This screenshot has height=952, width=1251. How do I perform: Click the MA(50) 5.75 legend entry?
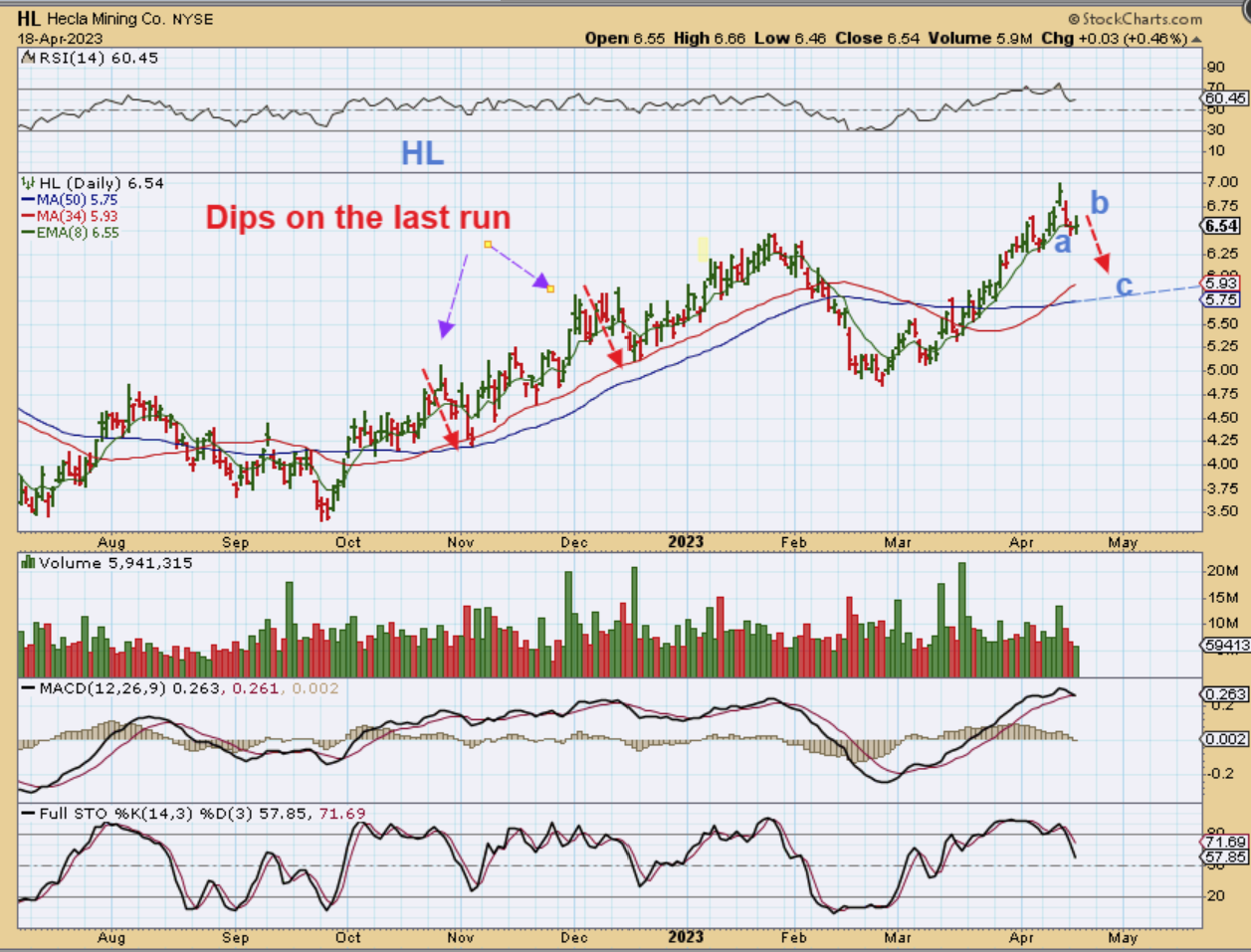tap(69, 199)
